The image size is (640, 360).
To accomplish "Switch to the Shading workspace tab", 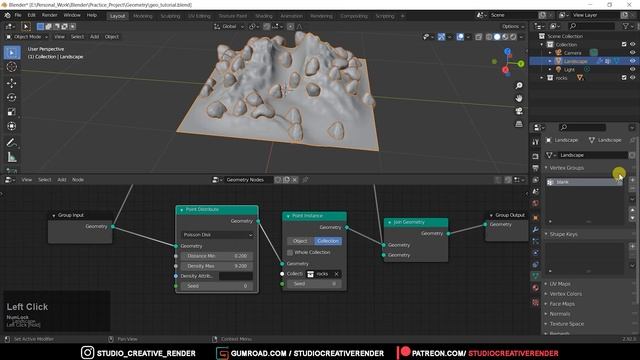I will pyautogui.click(x=264, y=16).
